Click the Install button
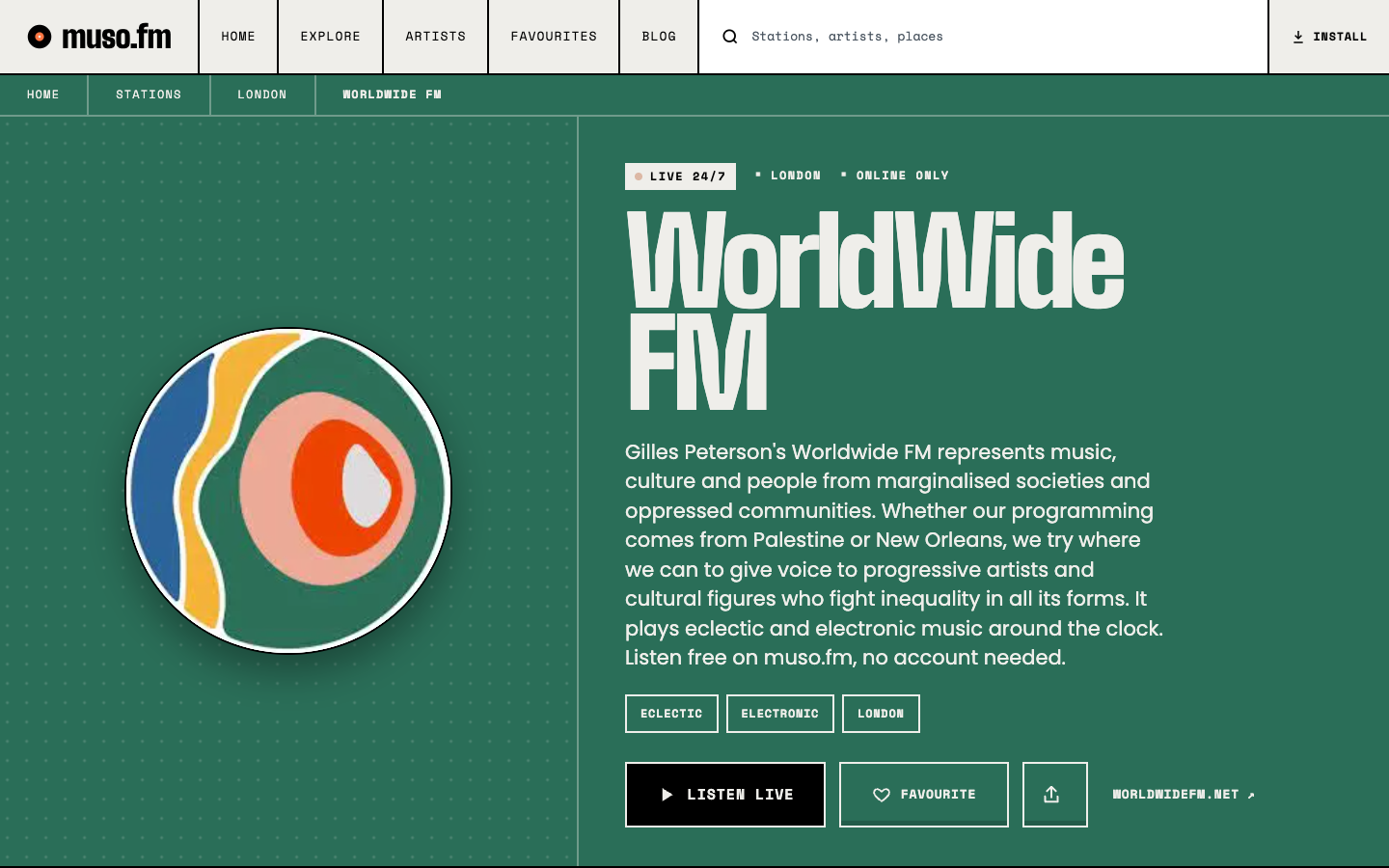The image size is (1389, 868). (x=1329, y=37)
